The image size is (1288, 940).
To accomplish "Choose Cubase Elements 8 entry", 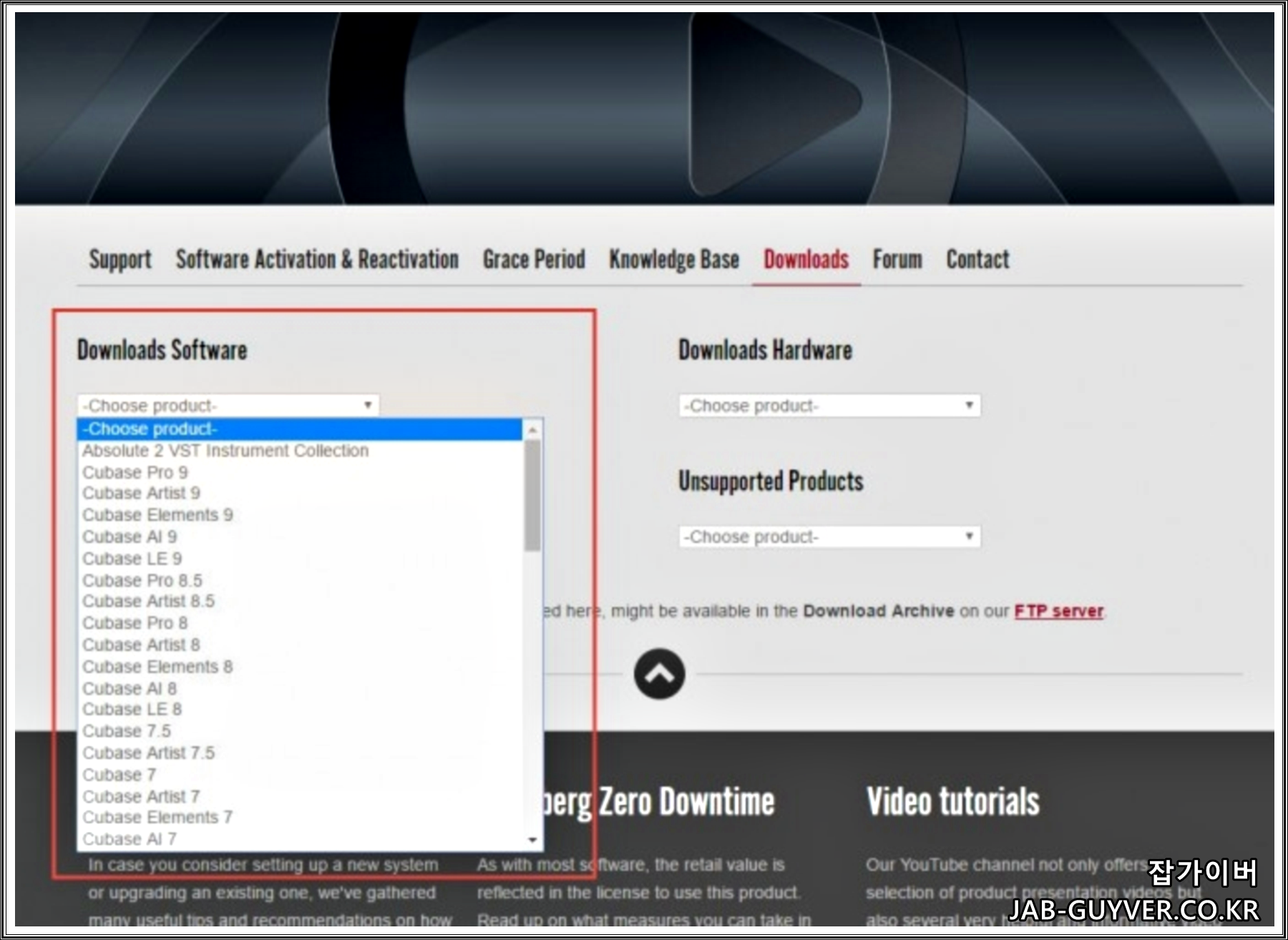I will coord(300,667).
